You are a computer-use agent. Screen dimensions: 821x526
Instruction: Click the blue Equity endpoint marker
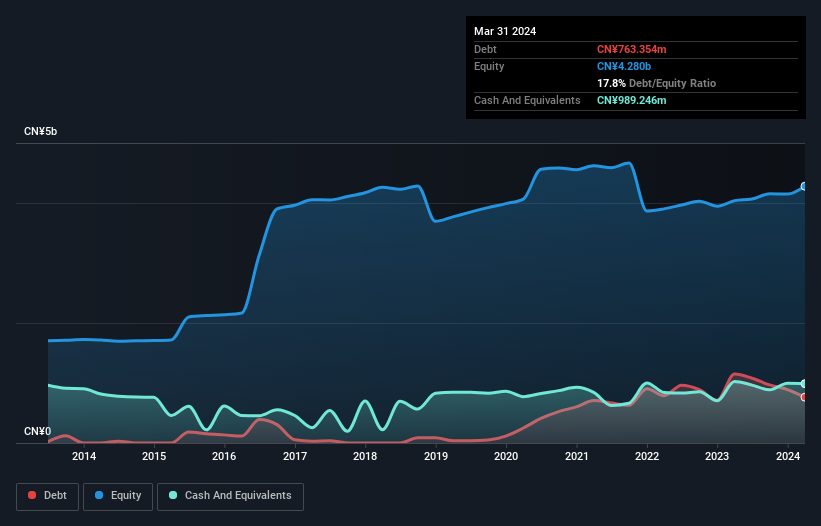point(803,187)
